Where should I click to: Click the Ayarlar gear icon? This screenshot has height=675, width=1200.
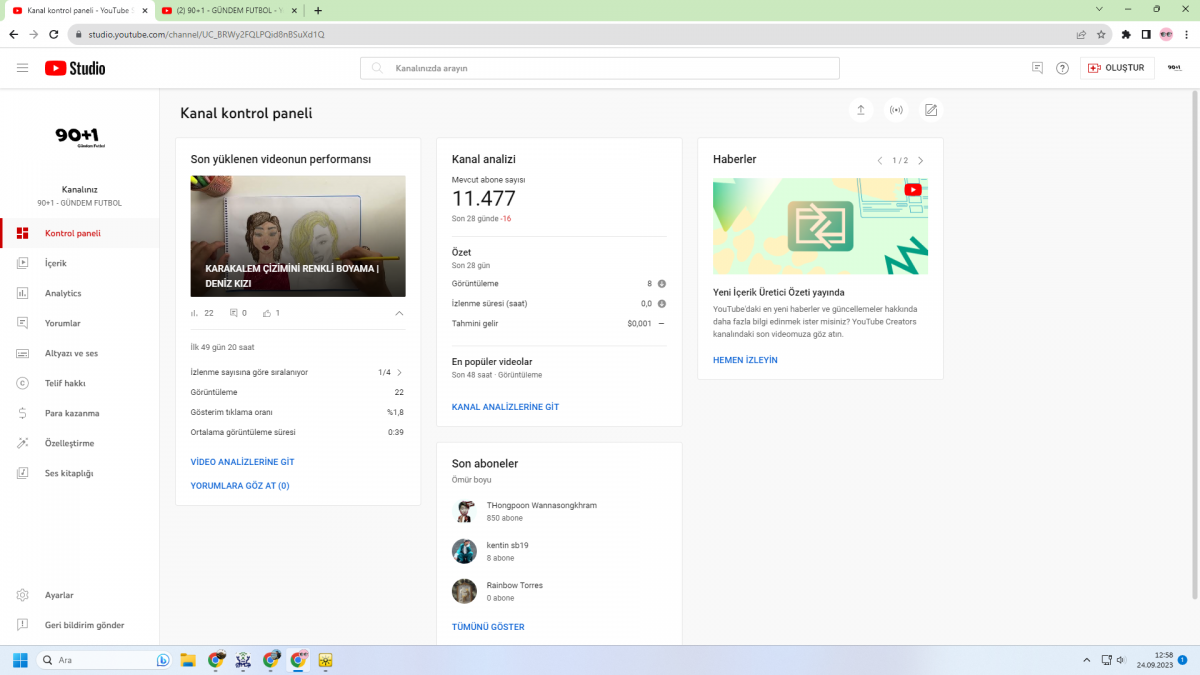(22, 595)
